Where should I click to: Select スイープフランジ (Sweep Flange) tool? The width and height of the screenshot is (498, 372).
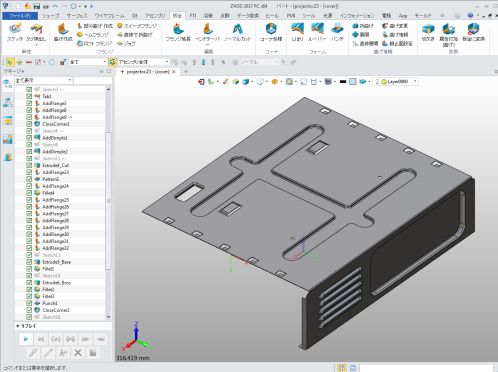137,26
